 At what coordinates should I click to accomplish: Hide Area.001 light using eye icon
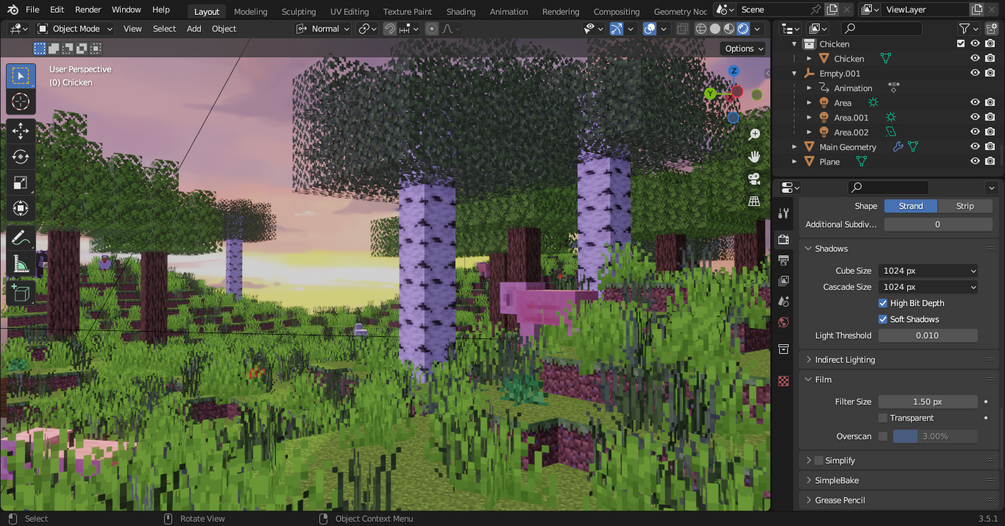975,117
